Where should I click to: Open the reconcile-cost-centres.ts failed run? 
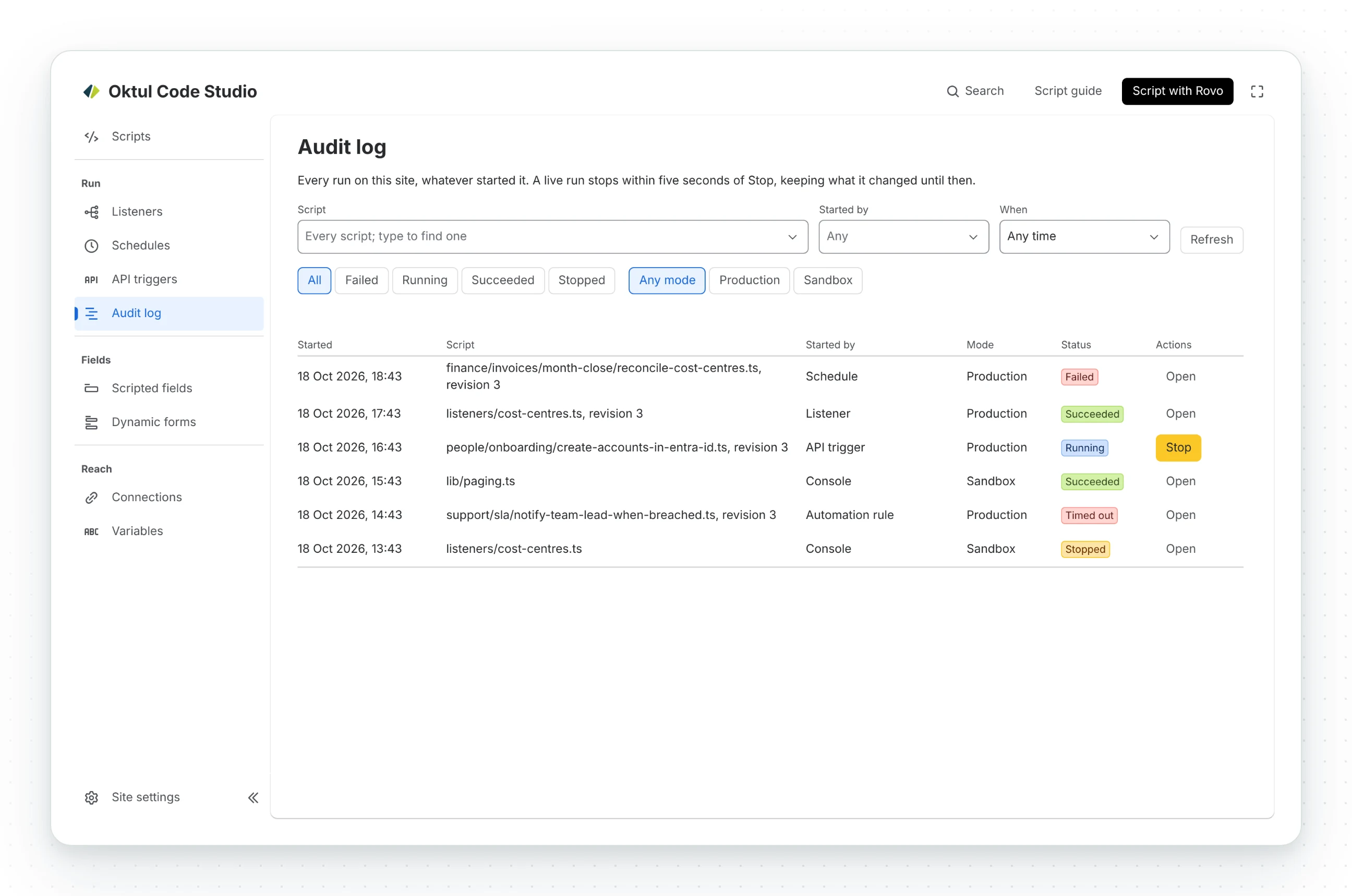[x=1180, y=377]
